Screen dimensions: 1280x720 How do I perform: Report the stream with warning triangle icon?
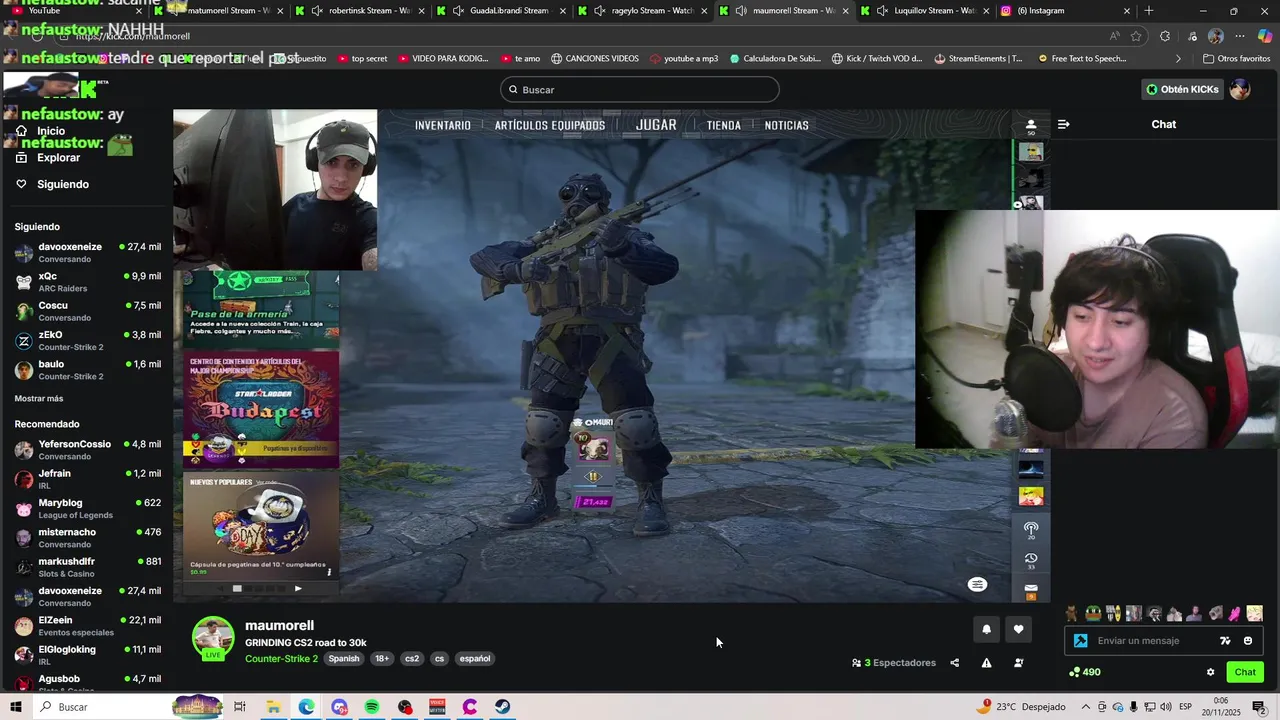point(986,663)
